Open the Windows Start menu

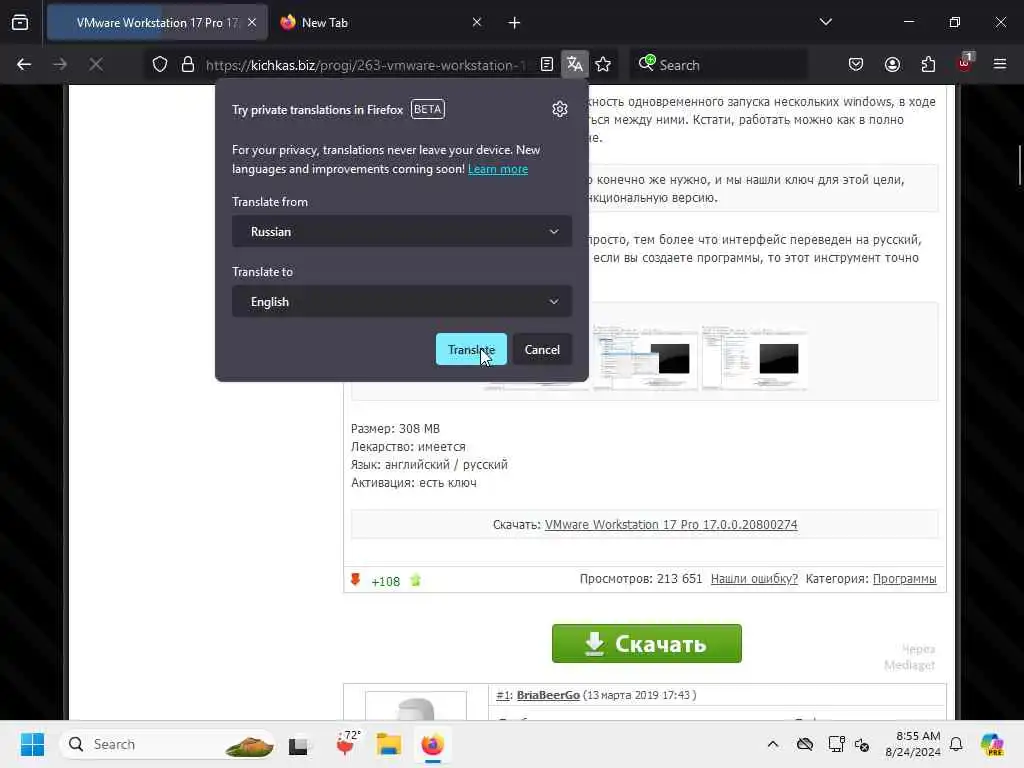pyautogui.click(x=32, y=744)
